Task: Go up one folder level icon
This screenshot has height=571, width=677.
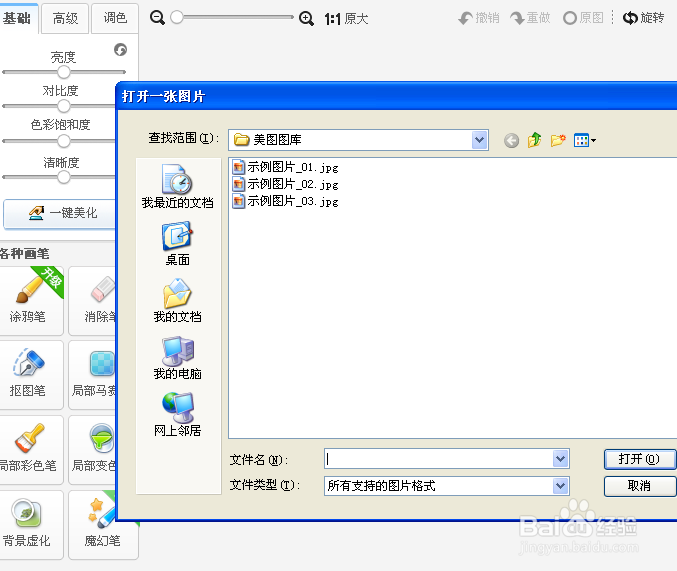Action: point(534,140)
